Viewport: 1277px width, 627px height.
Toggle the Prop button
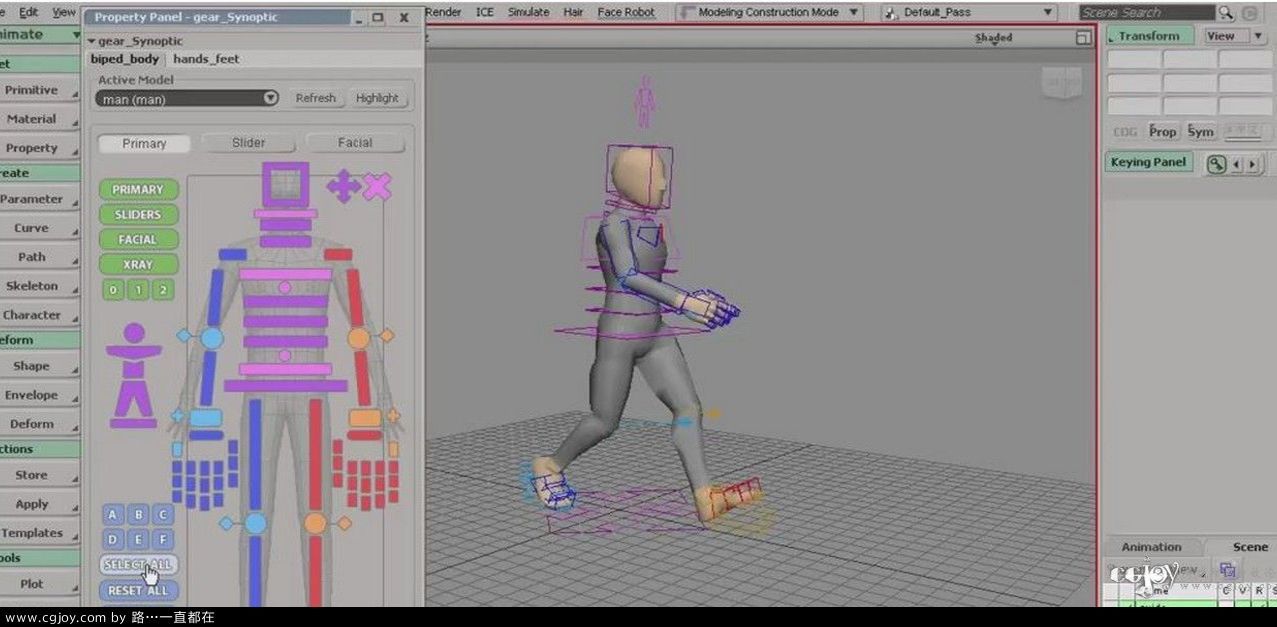pyautogui.click(x=1162, y=131)
